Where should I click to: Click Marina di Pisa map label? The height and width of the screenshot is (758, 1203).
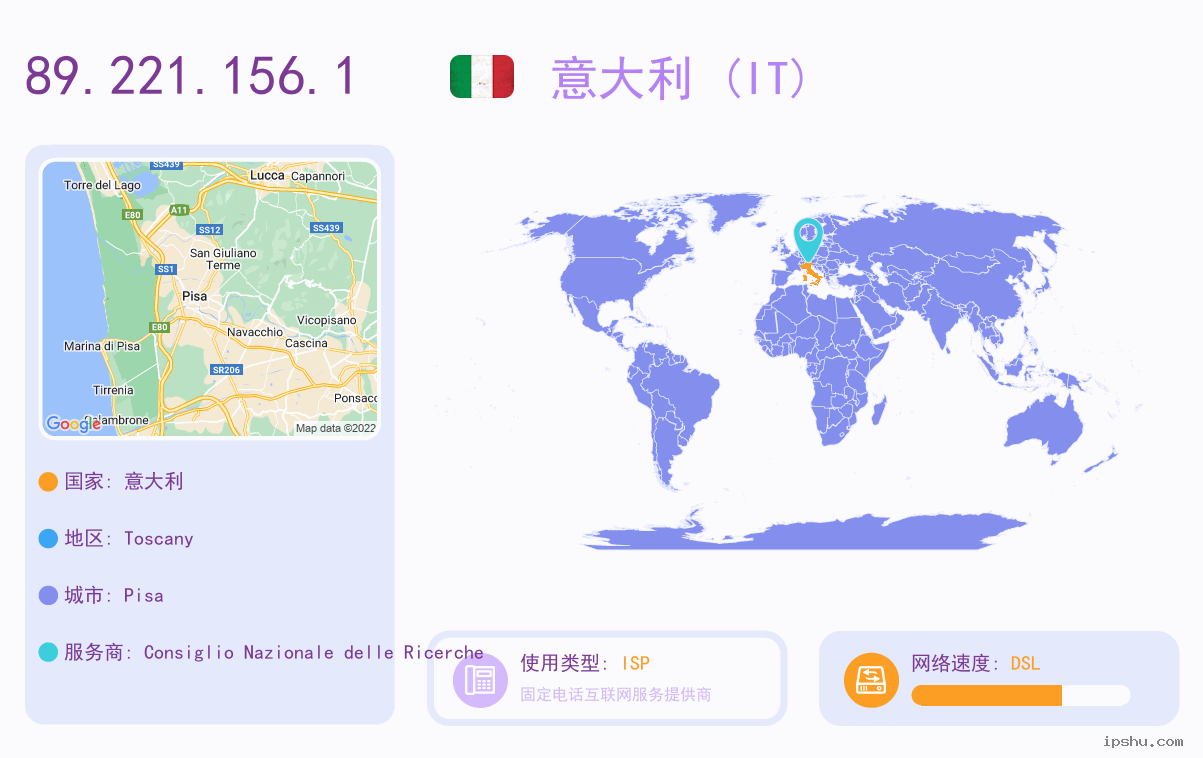pyautogui.click(x=102, y=346)
